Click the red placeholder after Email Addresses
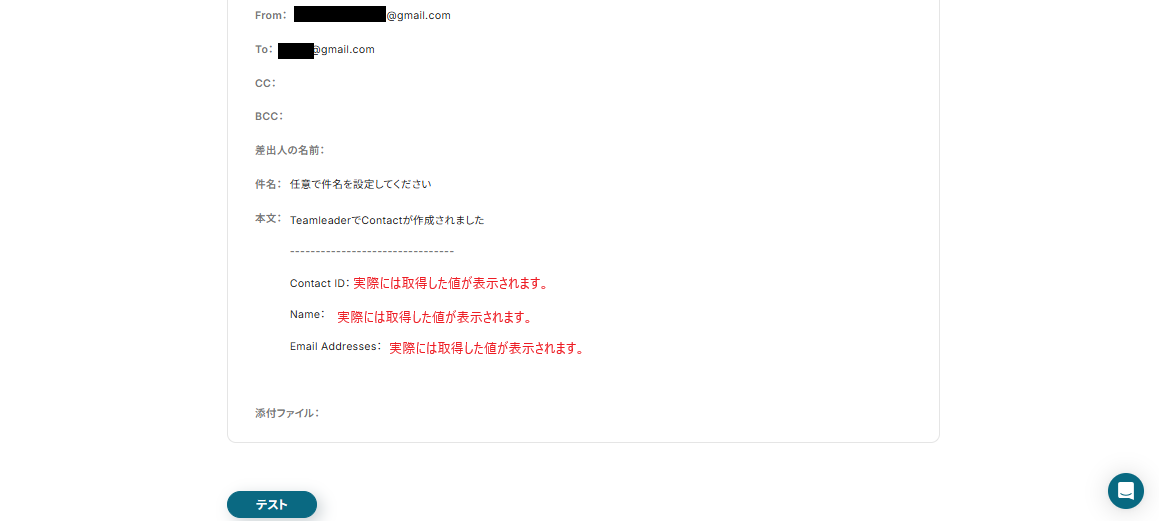The image size is (1159, 521). pyautogui.click(x=487, y=349)
